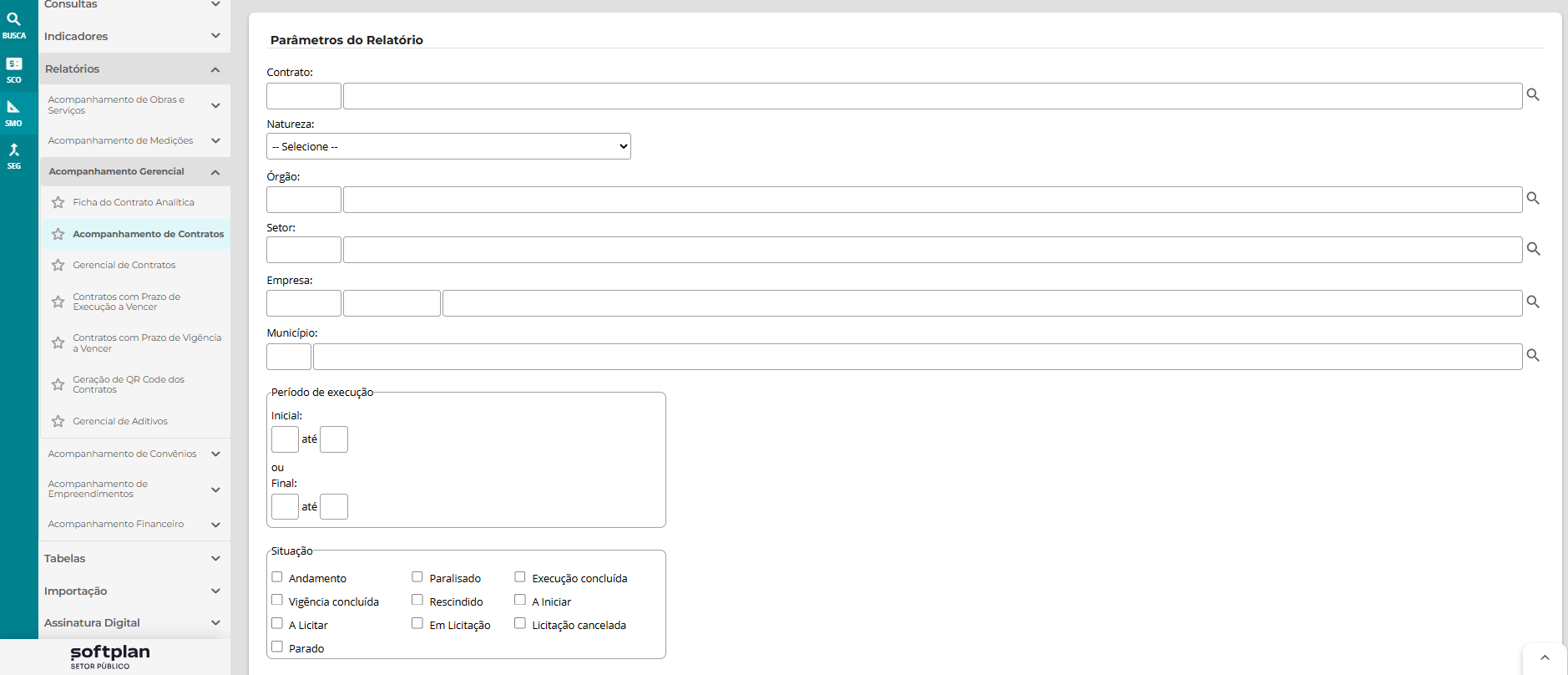Viewport: 1568px width, 675px height.
Task: Click the softplan logo link
Action: (109, 656)
